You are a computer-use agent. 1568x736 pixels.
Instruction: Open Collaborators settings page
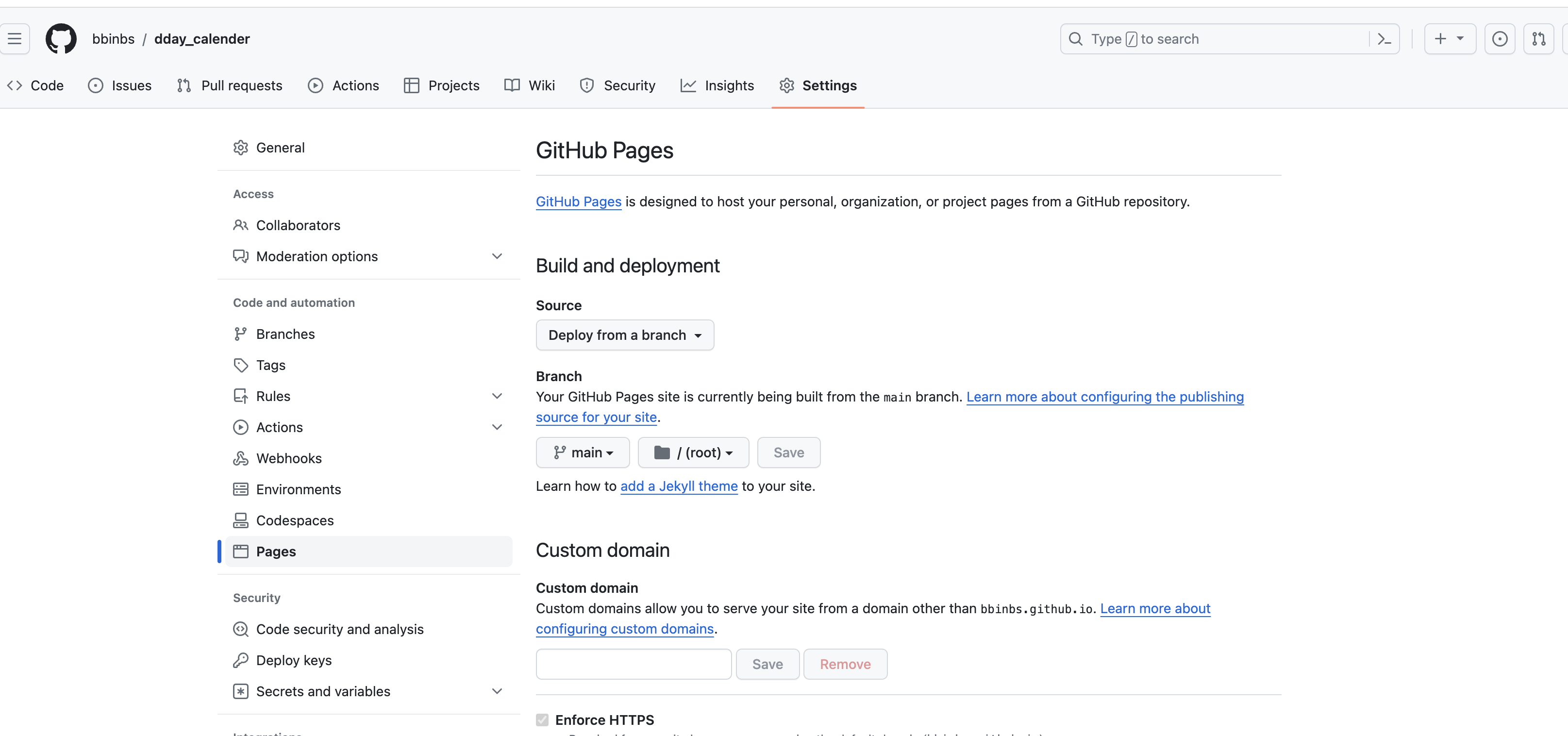tap(368, 225)
